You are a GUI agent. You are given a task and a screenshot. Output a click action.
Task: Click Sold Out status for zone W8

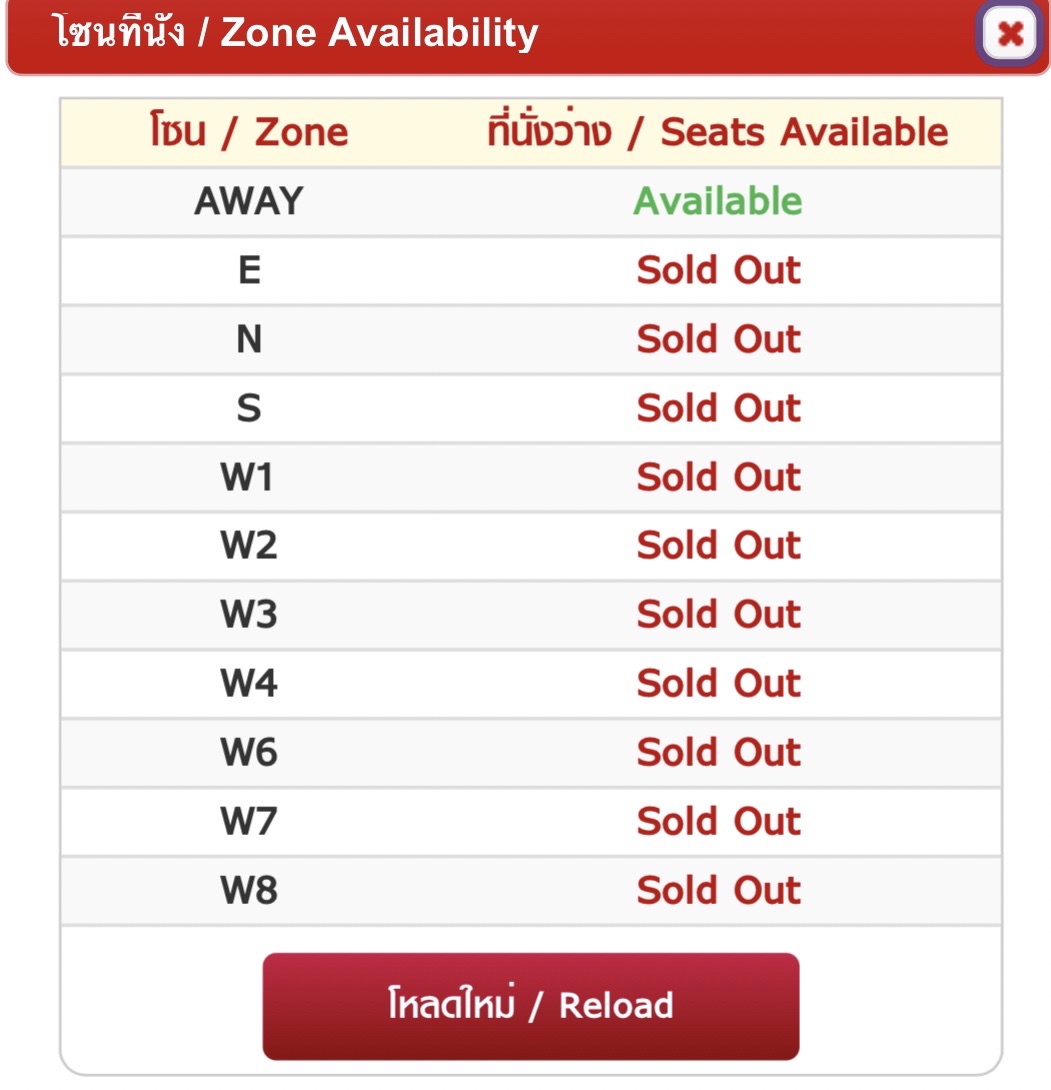[719, 890]
